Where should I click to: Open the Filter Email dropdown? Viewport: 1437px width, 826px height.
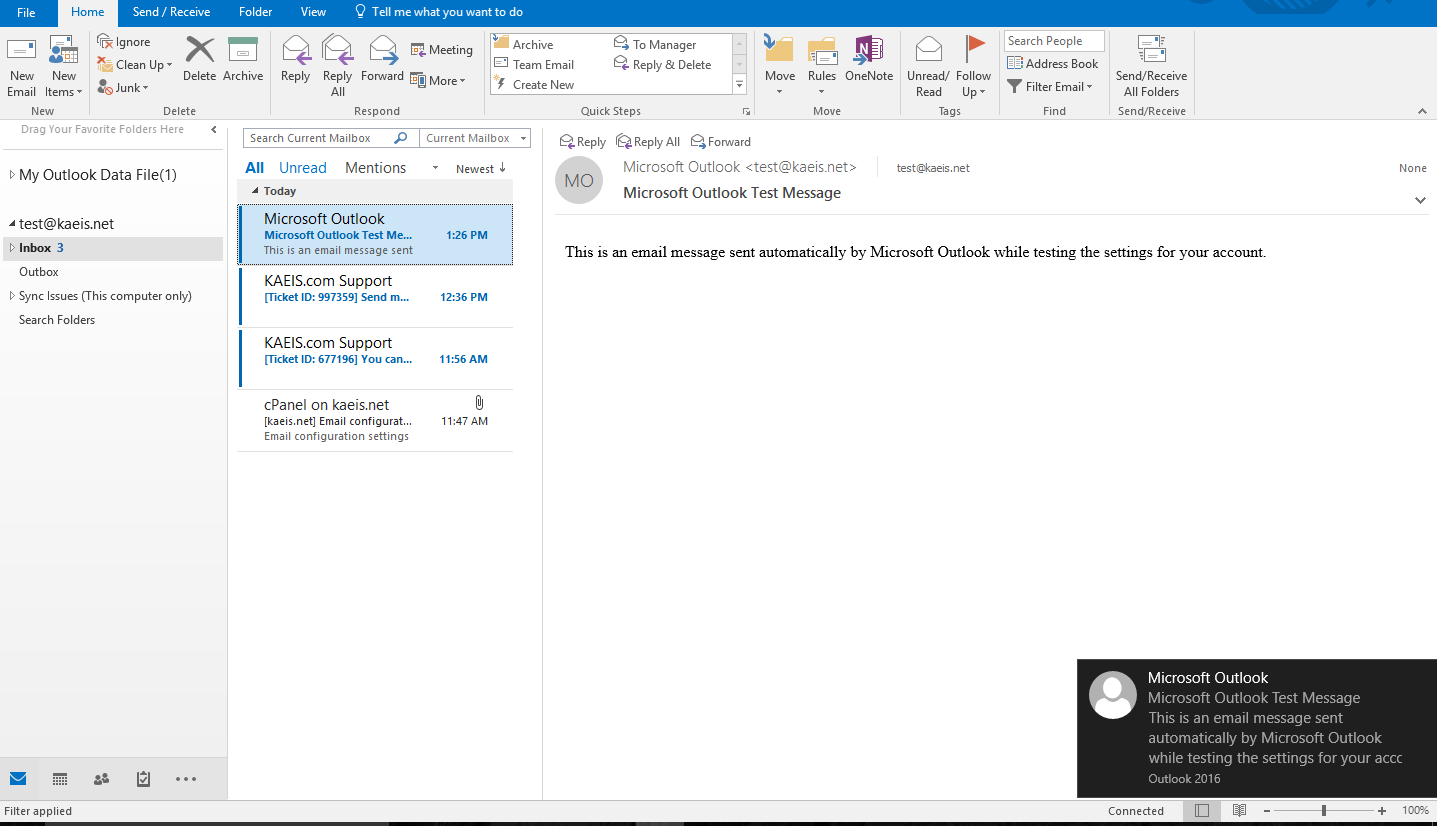(1050, 87)
